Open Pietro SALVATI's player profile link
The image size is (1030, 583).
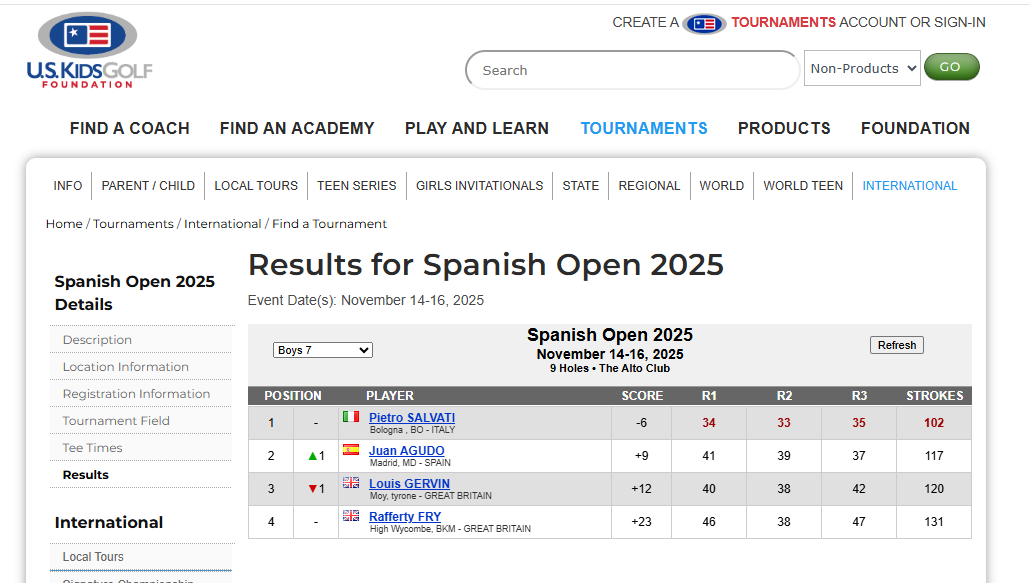[x=412, y=417]
